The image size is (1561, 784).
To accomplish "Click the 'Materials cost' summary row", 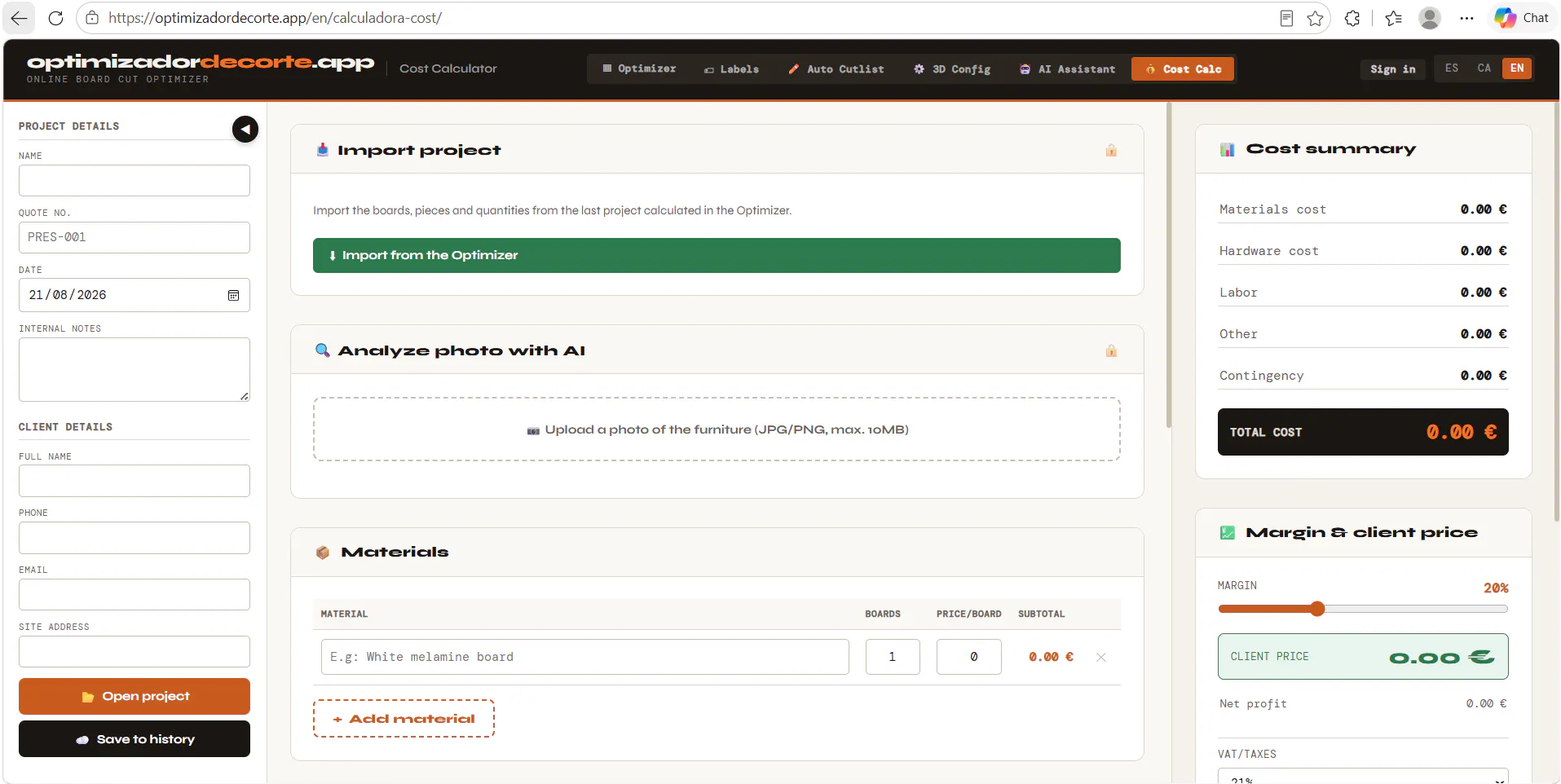I will click(x=1363, y=209).
